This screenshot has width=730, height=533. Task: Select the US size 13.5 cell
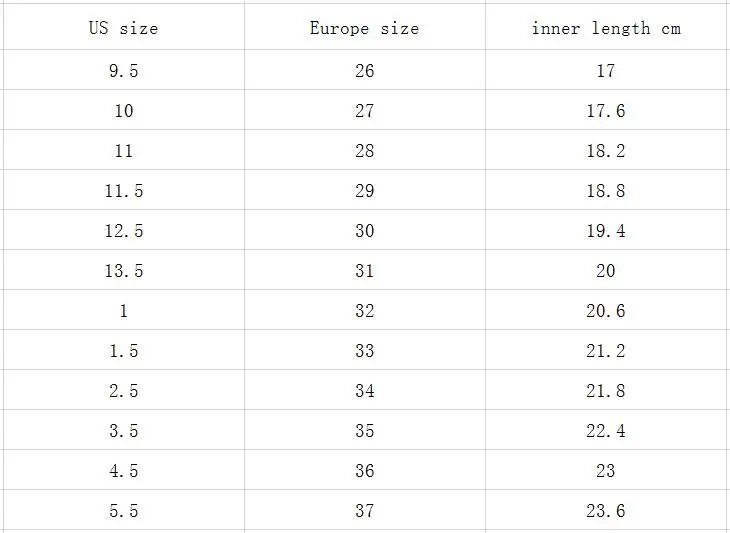coord(124,270)
